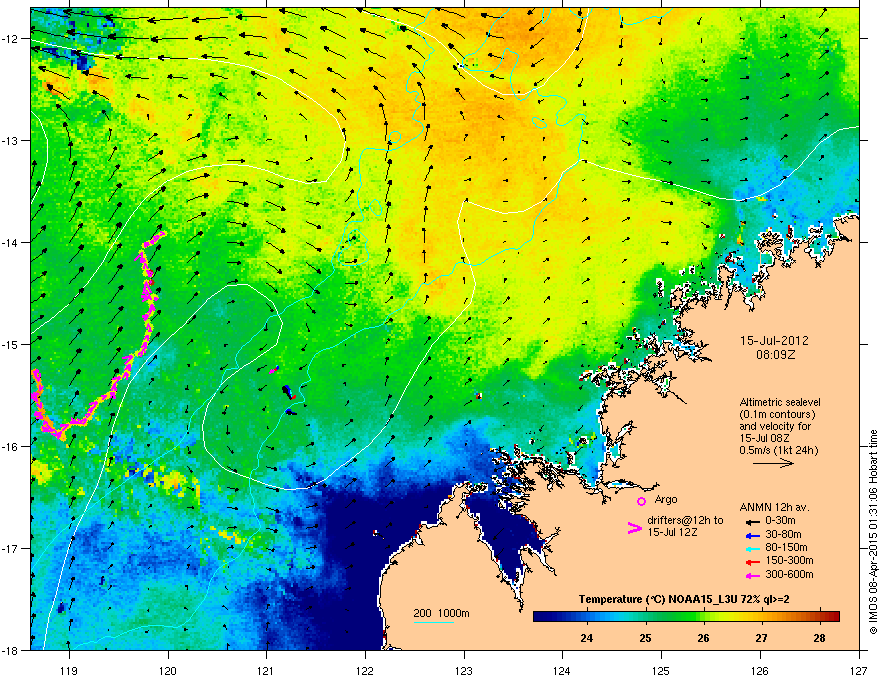
Task: Click latitude axis label '-14'
Action: 11,242
